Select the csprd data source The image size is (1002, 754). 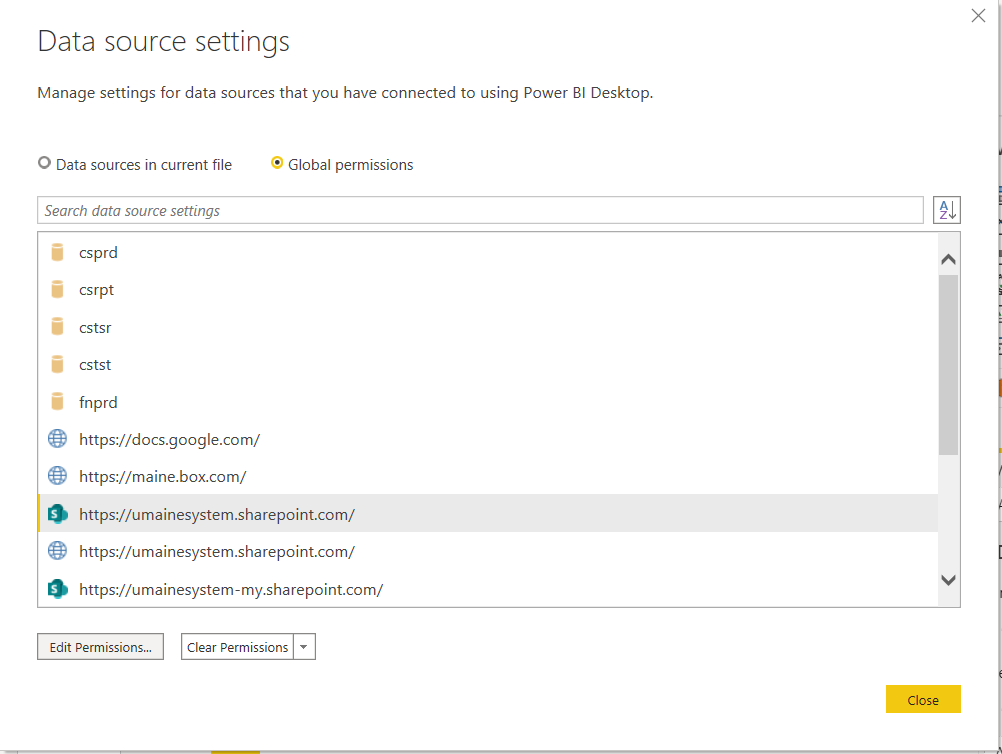pos(488,252)
